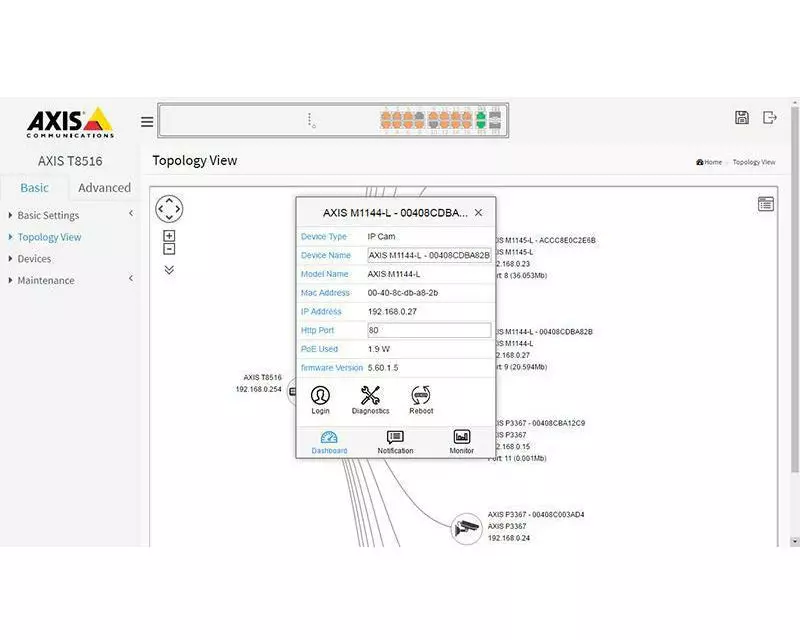Screen dimensions: 800x640
Task: Click the Login icon in device popup
Action: click(320, 399)
